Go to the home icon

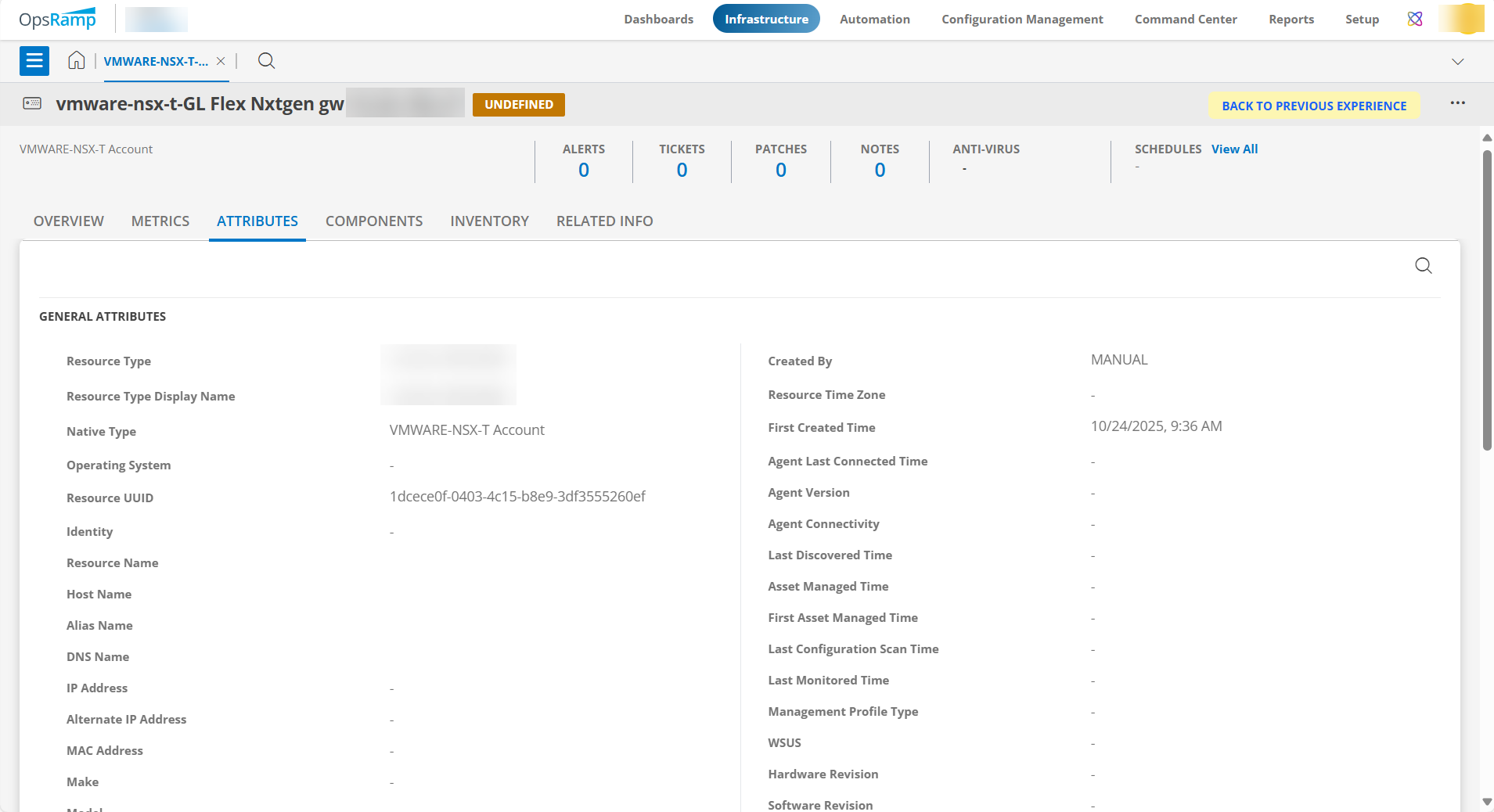76,61
